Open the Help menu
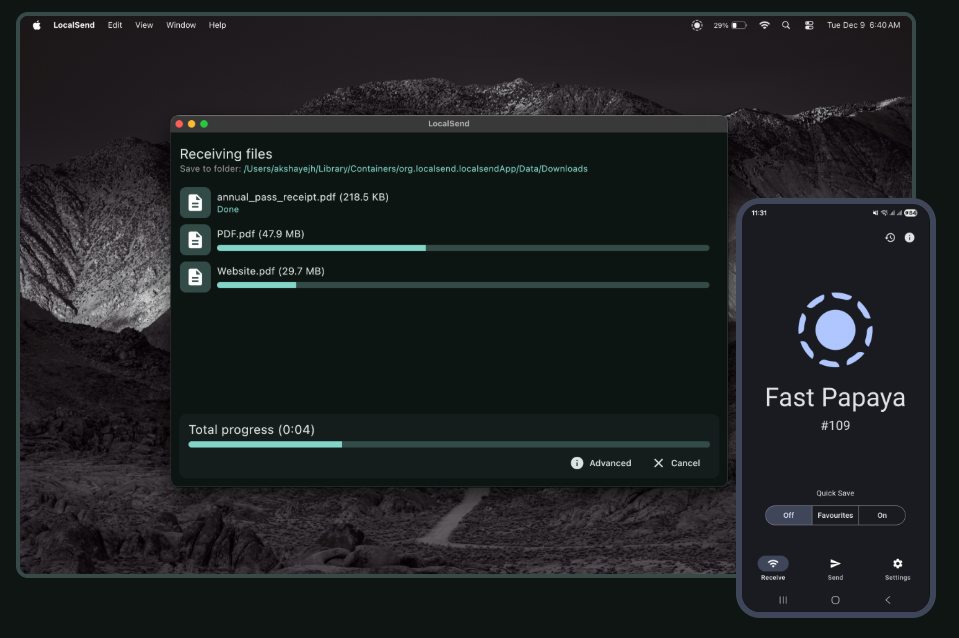The height and width of the screenshot is (638, 959). click(x=217, y=25)
